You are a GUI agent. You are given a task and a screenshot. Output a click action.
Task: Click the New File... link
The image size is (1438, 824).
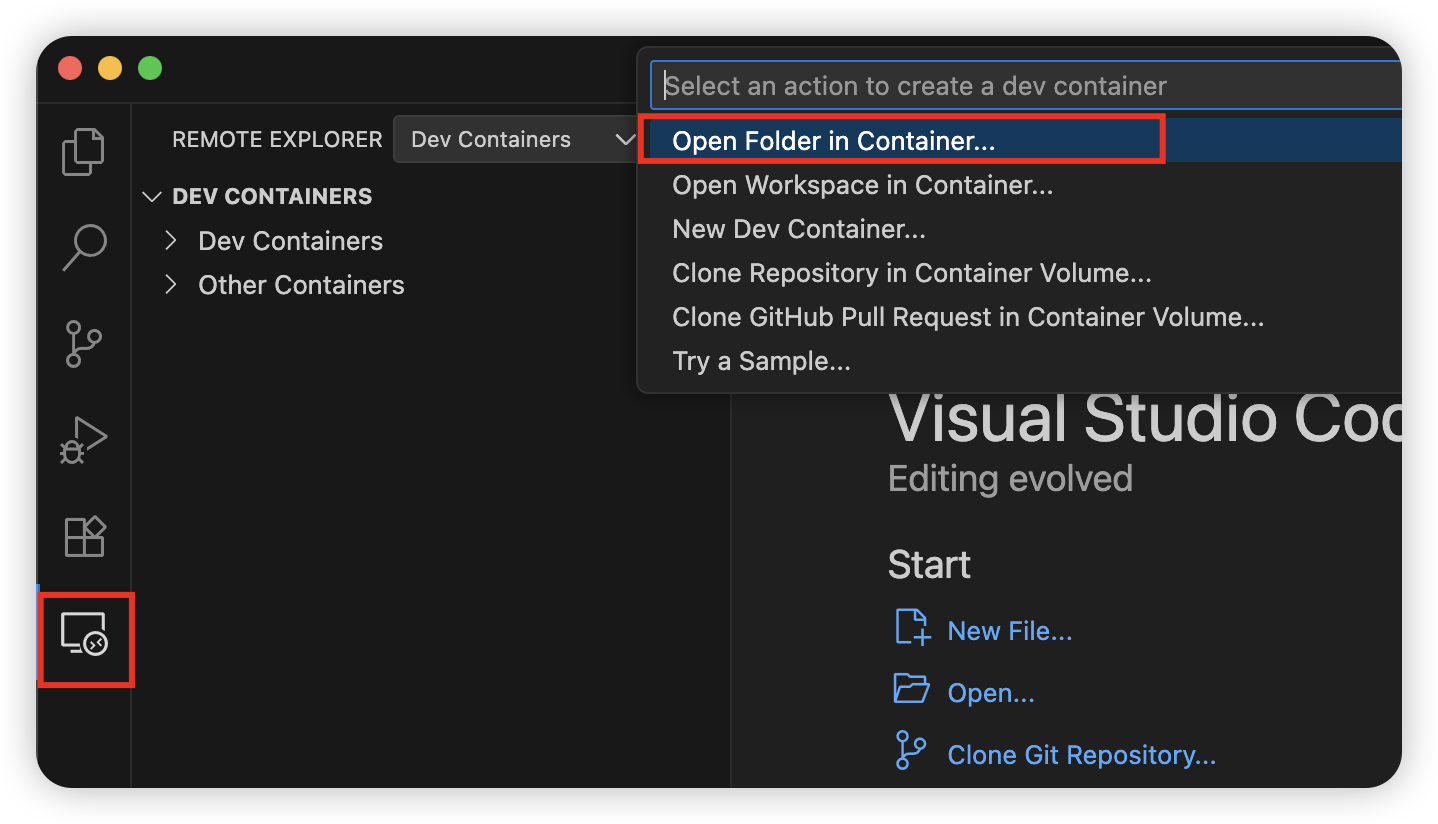(x=1009, y=631)
